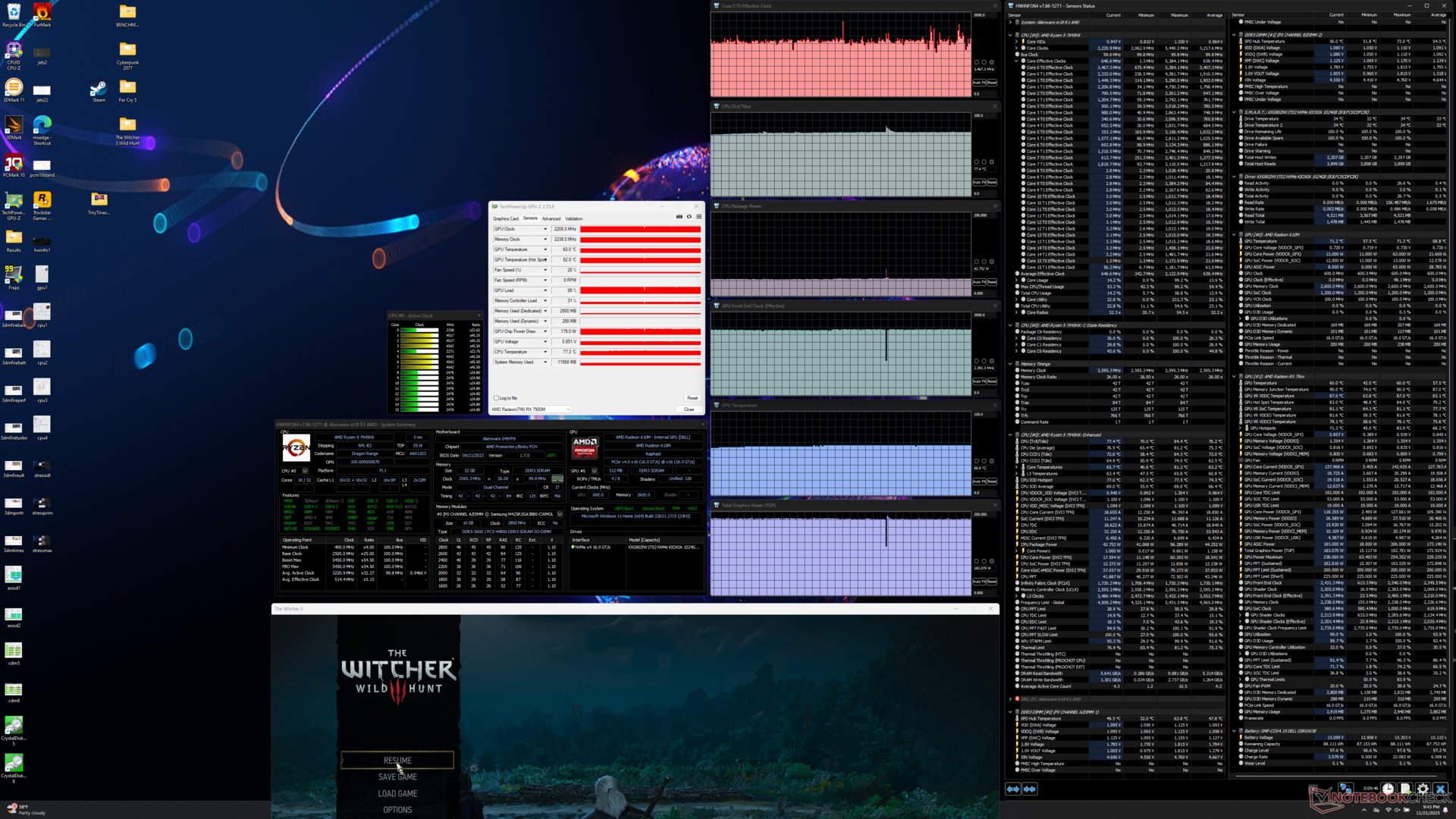Click RESUME in Witcher 3 menu
The height and width of the screenshot is (819, 1456).
[x=397, y=761]
